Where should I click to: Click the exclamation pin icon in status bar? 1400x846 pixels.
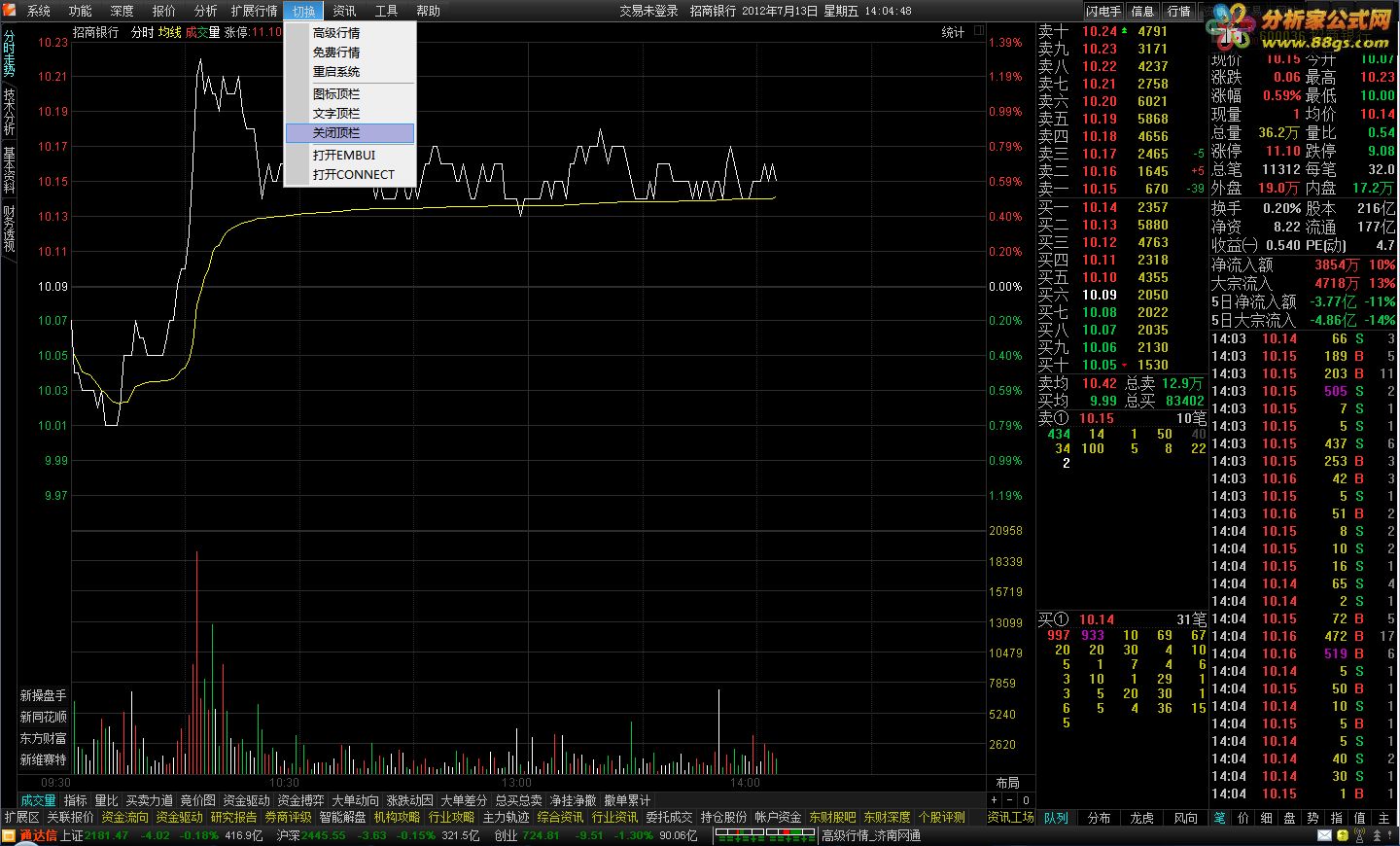(1390, 835)
